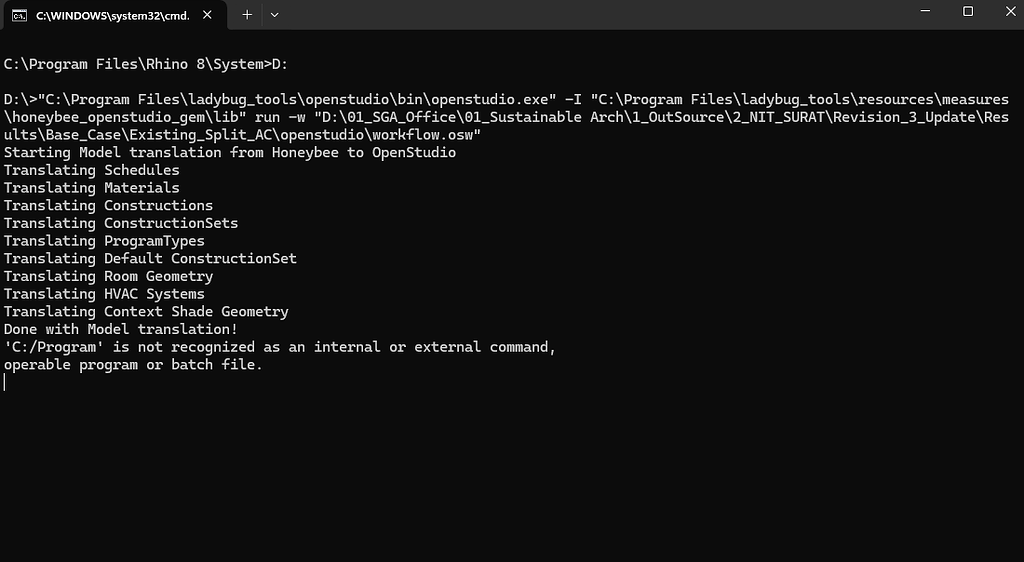
Task: Select the C:\WINDOWS\system32\cmd. tab
Action: pos(113,15)
